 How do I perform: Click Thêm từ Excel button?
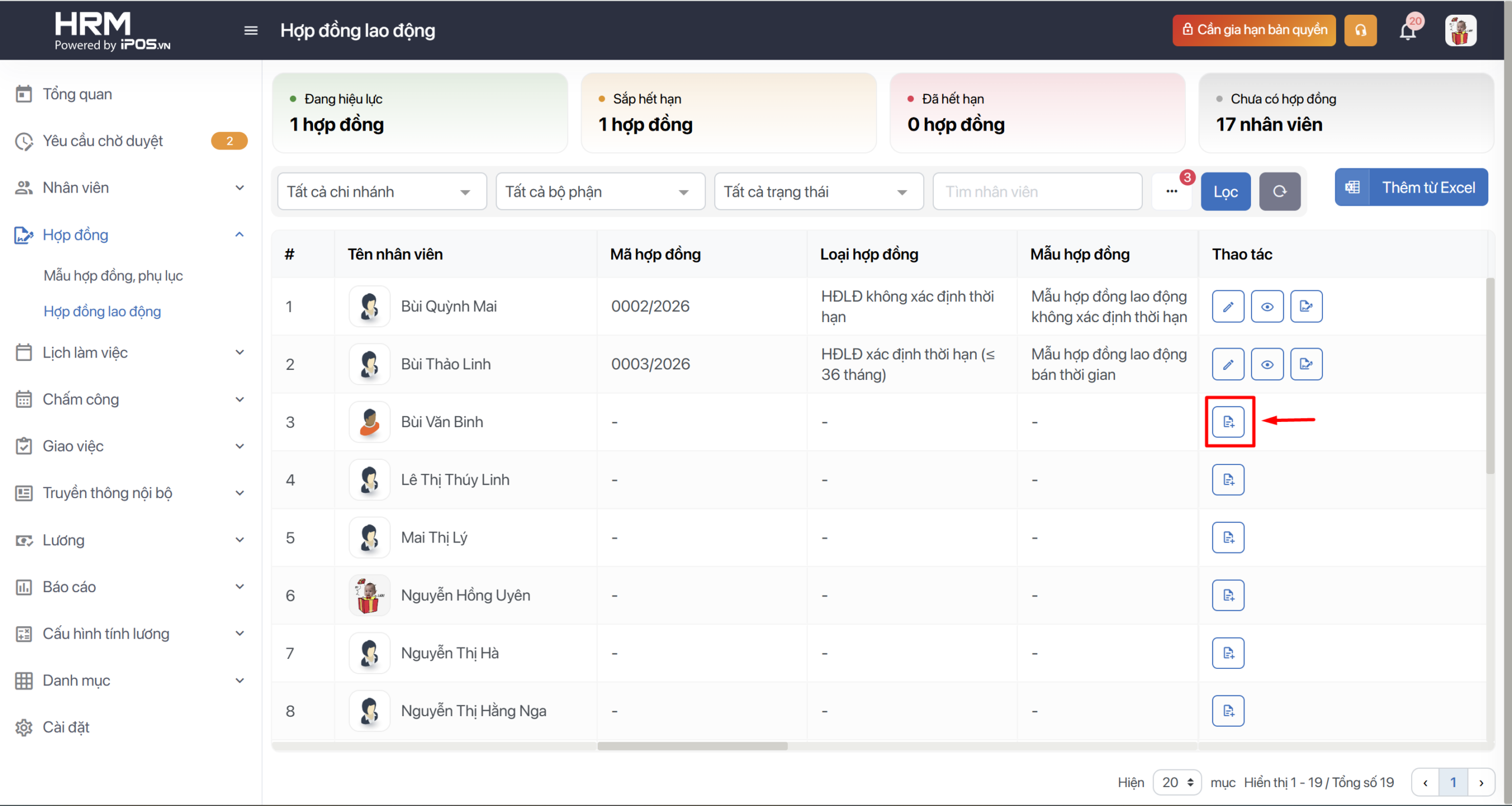1411,187
